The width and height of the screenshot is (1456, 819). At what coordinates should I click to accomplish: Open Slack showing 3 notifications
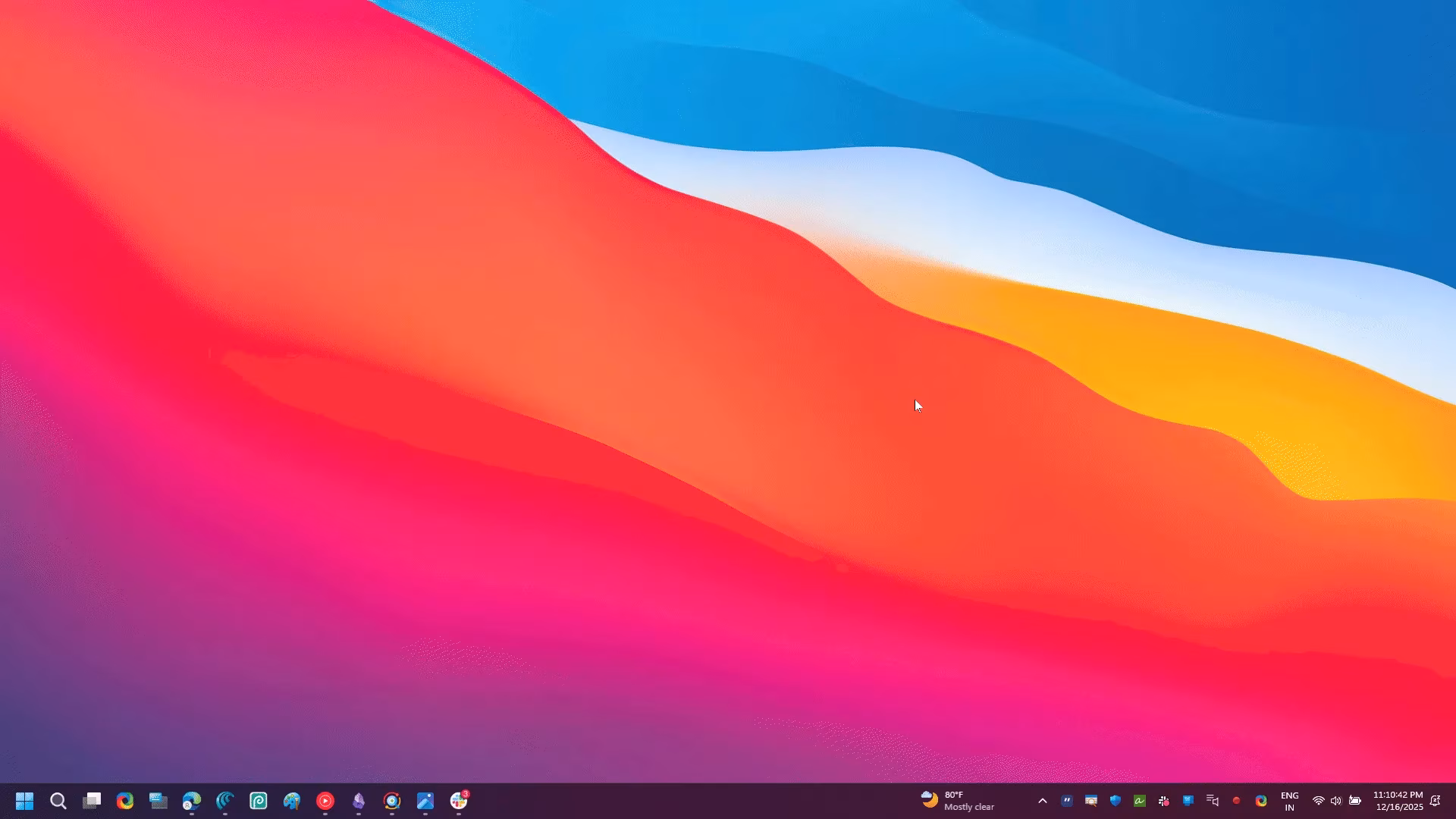pyautogui.click(x=457, y=802)
